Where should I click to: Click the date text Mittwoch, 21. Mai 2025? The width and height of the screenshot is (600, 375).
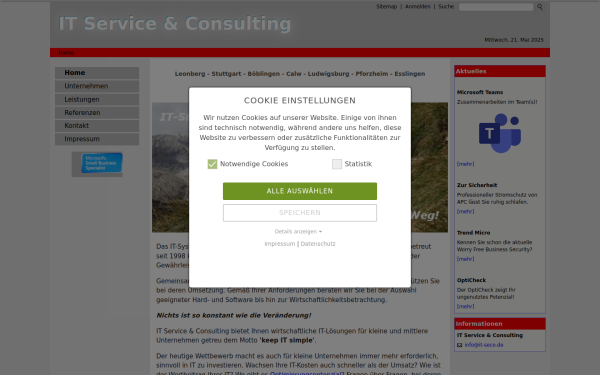tap(514, 40)
